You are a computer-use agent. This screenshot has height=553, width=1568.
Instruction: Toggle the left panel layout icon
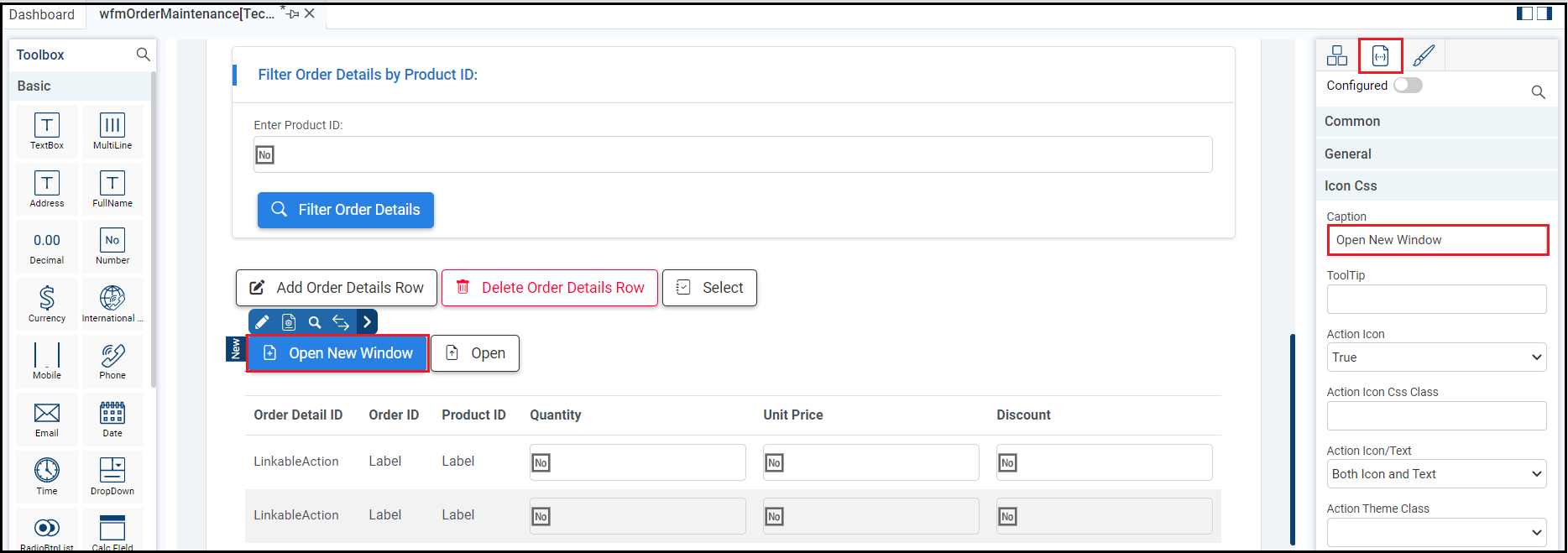1525,13
